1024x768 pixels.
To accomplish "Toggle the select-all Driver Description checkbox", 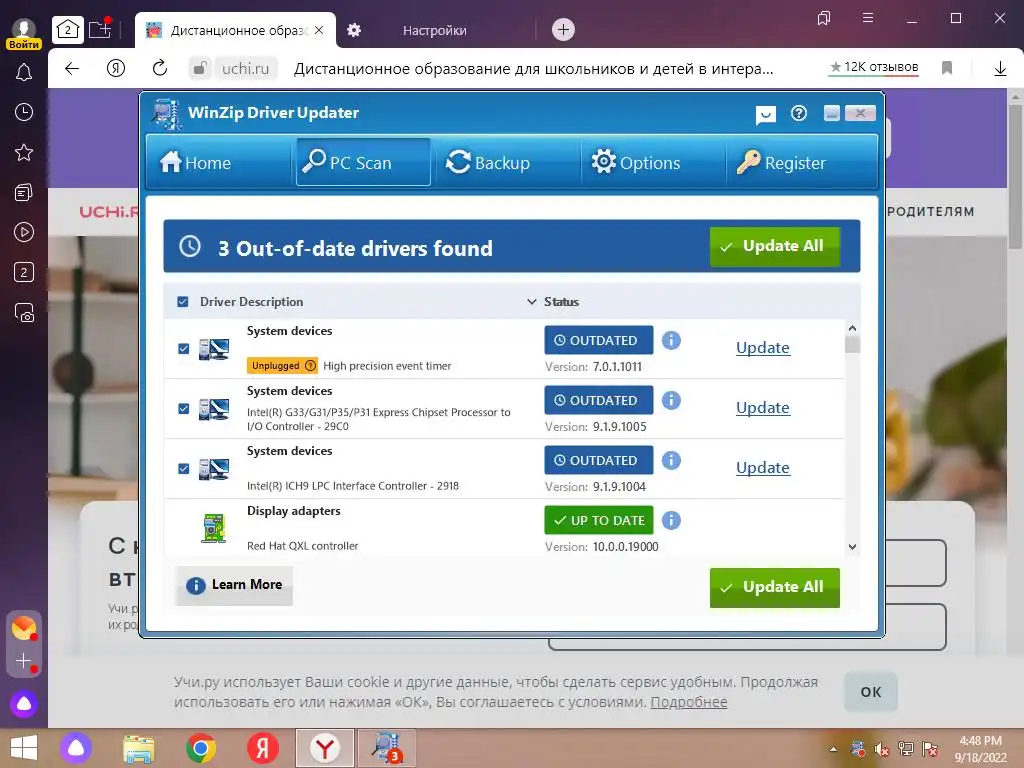I will [183, 302].
